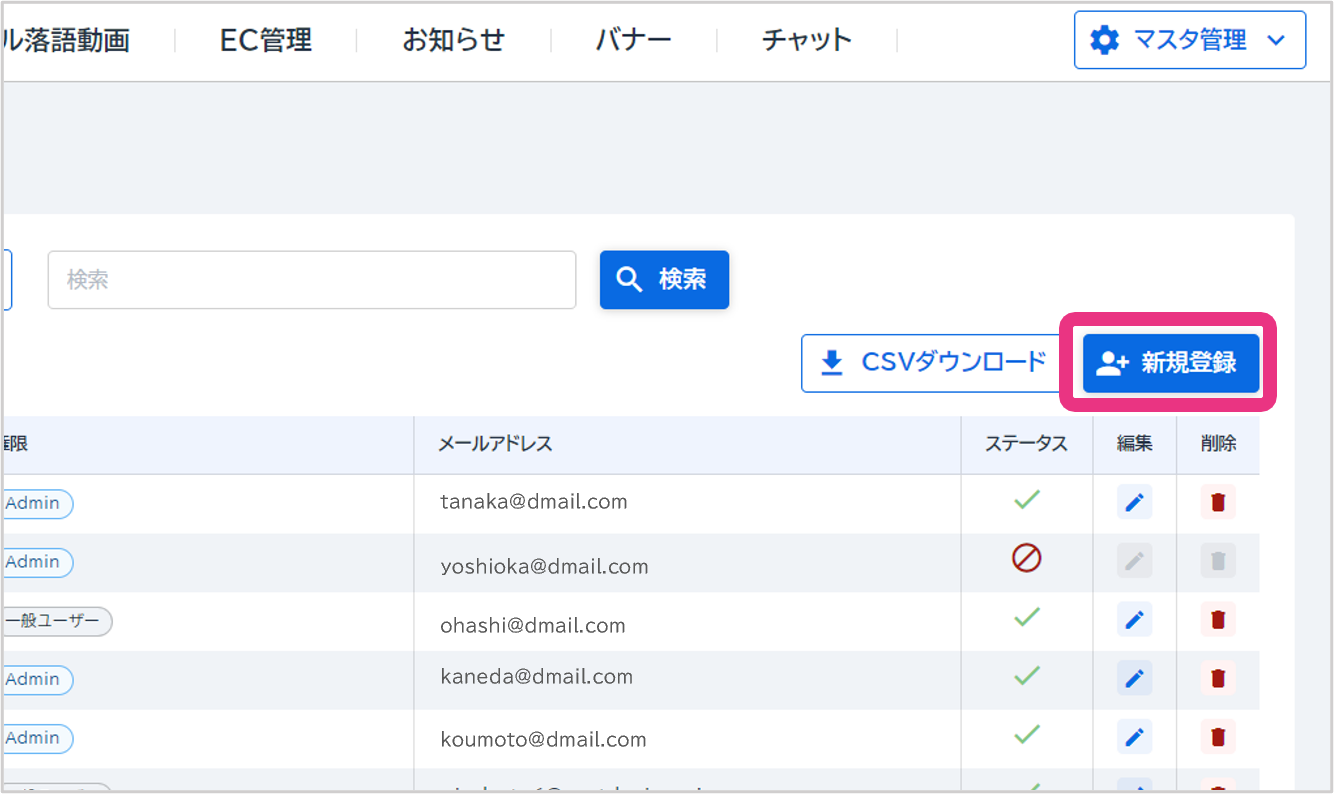Open the チャット navigation item
This screenshot has height=794, width=1334.
click(x=806, y=40)
